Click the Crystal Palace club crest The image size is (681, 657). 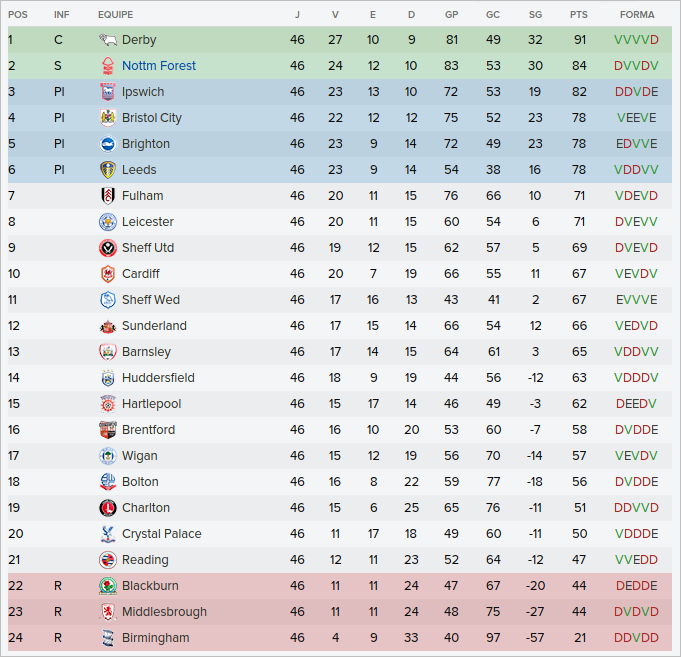(107, 534)
